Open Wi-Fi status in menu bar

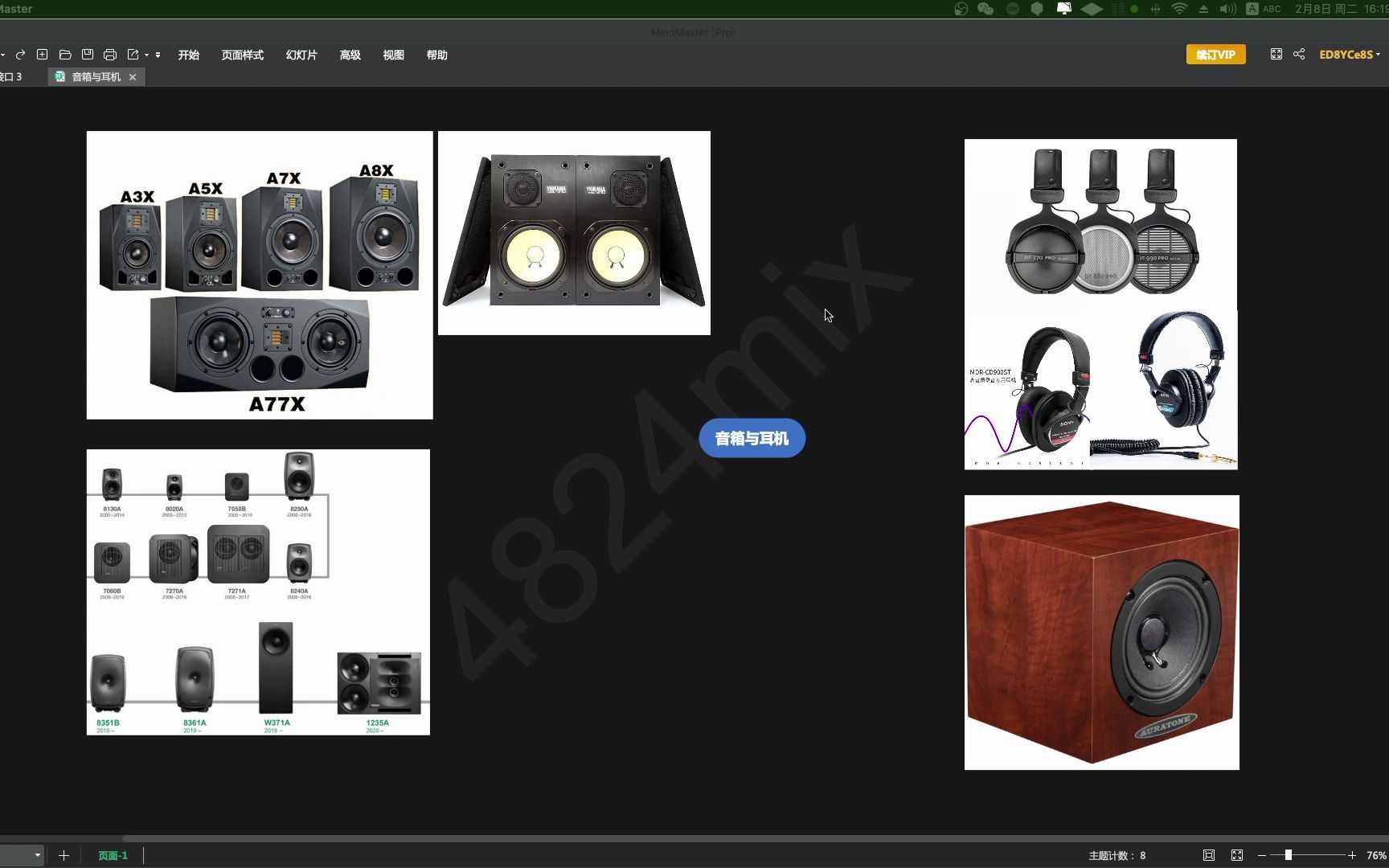(1179, 9)
